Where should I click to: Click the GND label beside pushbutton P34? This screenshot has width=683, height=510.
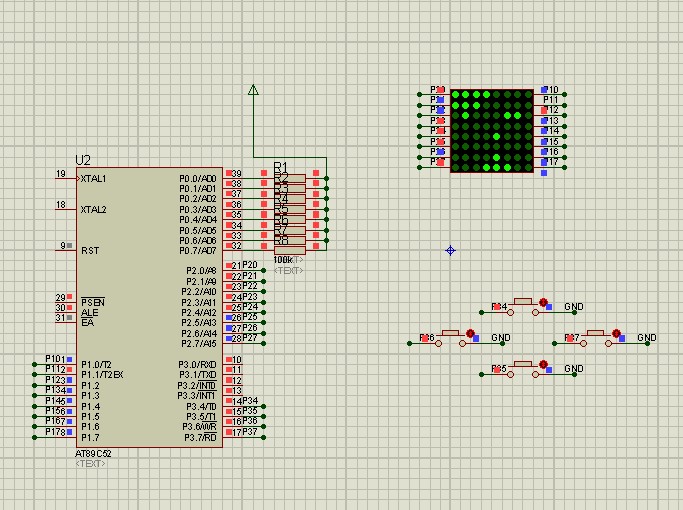click(574, 307)
